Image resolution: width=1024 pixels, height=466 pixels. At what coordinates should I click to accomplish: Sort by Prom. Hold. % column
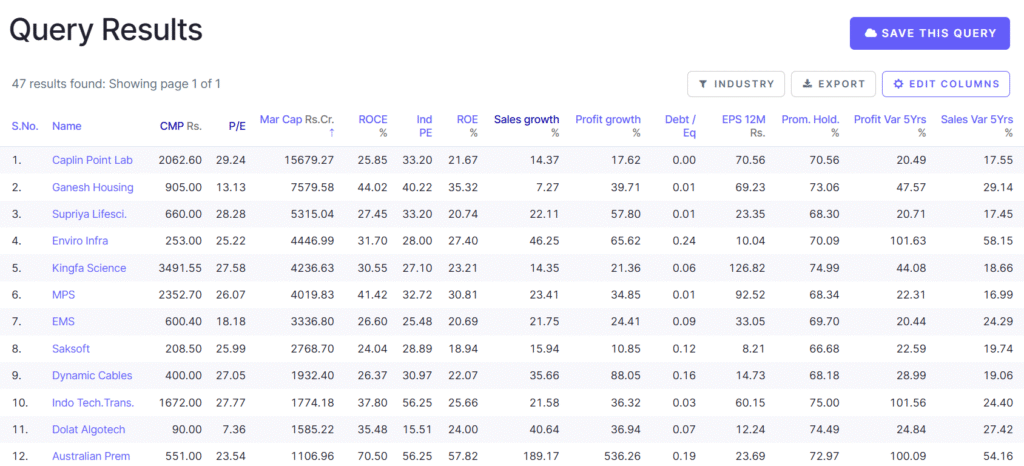pos(810,126)
